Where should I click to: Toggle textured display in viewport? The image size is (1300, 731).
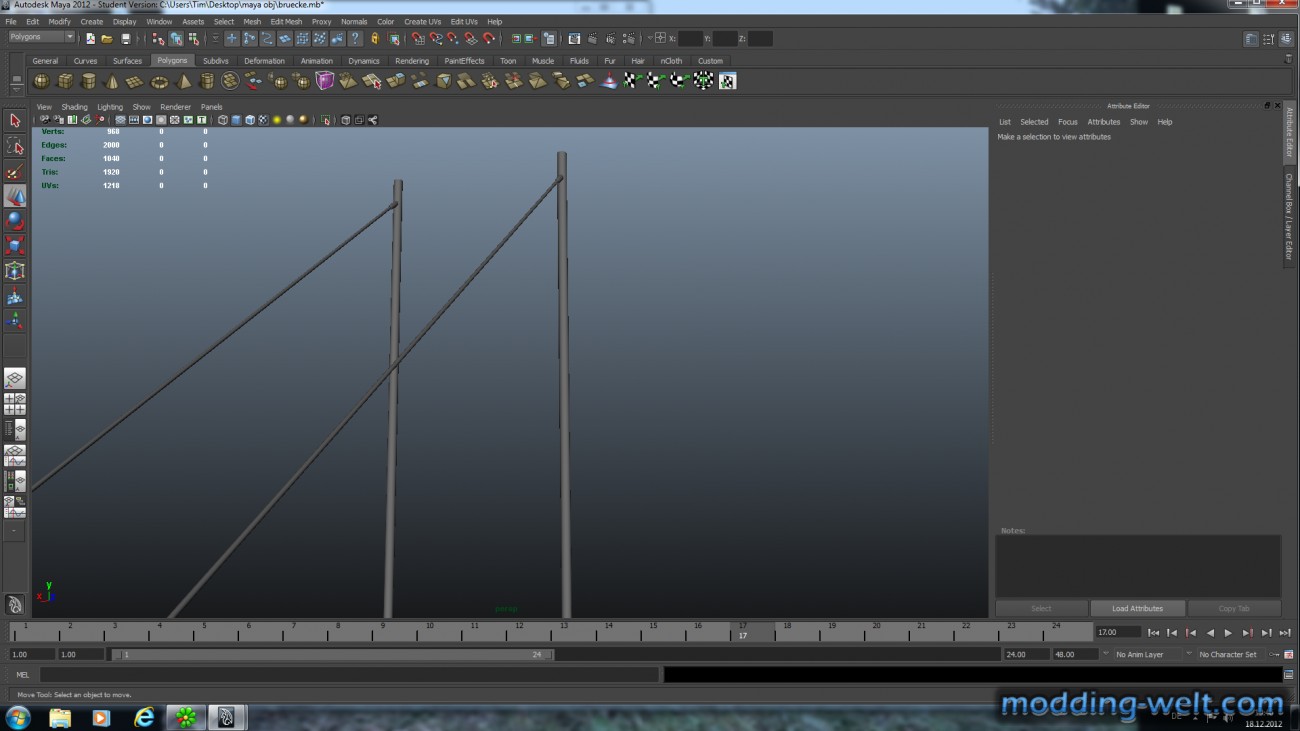click(x=263, y=120)
